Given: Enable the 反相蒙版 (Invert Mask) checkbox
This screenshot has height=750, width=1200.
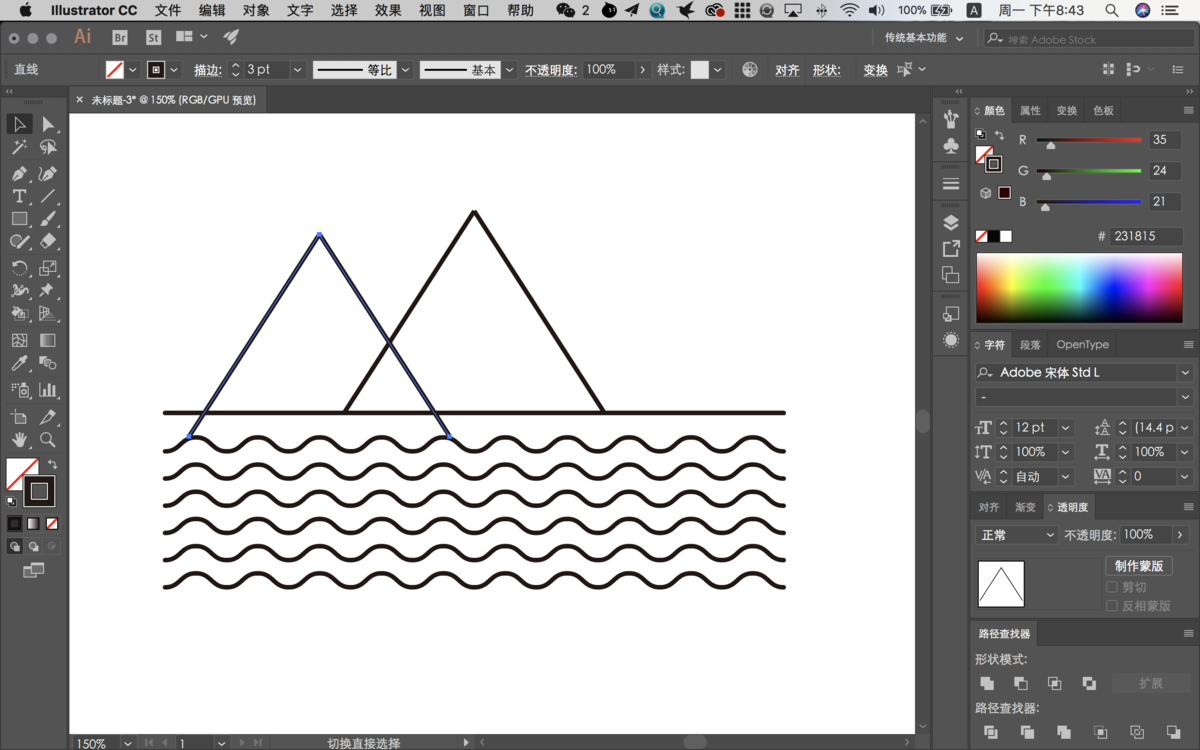Looking at the screenshot, I should pyautogui.click(x=1112, y=606).
